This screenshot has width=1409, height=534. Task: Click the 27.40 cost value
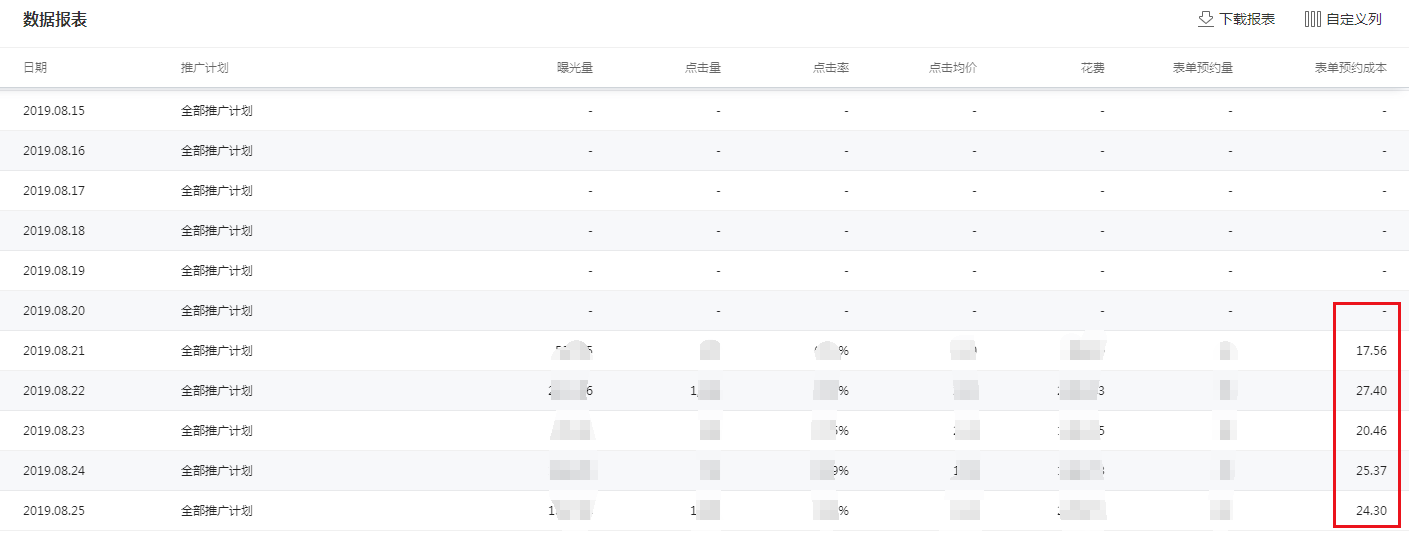tap(1371, 391)
